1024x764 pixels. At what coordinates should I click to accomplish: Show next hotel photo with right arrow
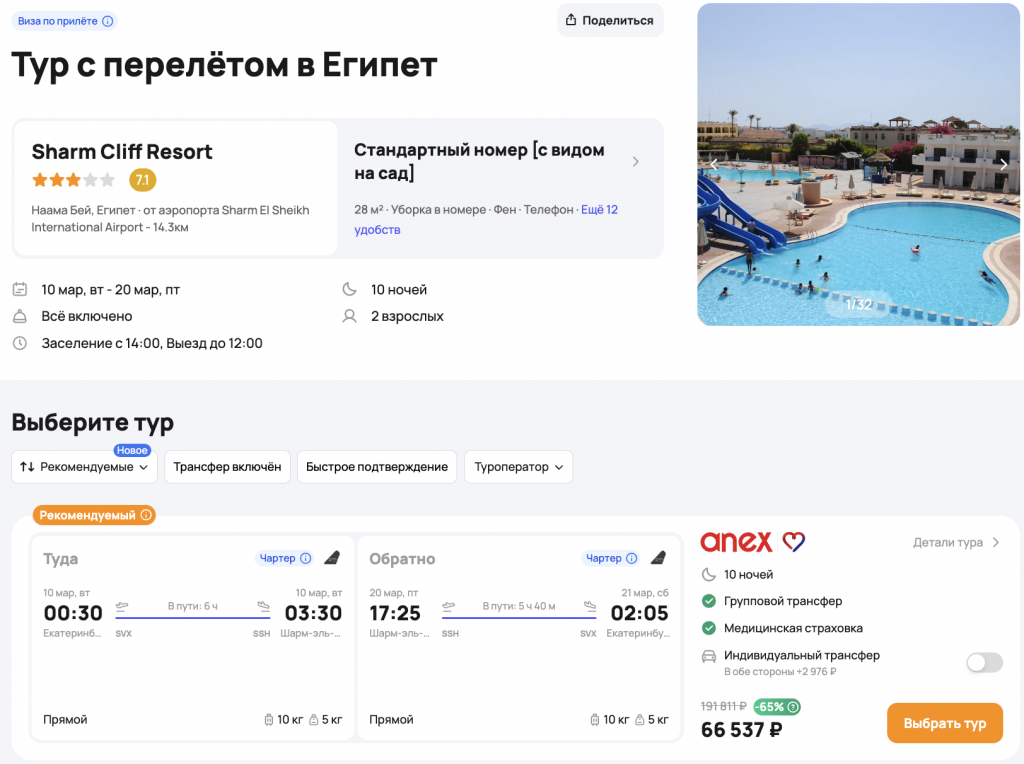point(1004,164)
